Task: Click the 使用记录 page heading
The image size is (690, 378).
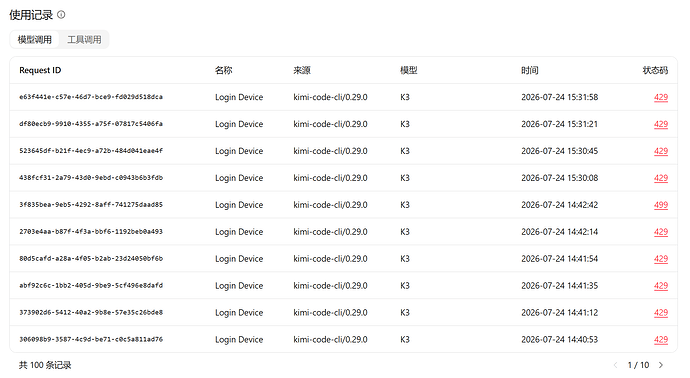Action: coord(31,15)
